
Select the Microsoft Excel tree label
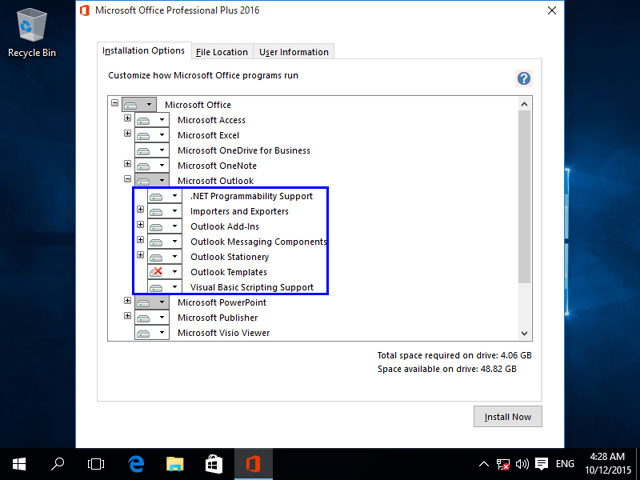(208, 135)
